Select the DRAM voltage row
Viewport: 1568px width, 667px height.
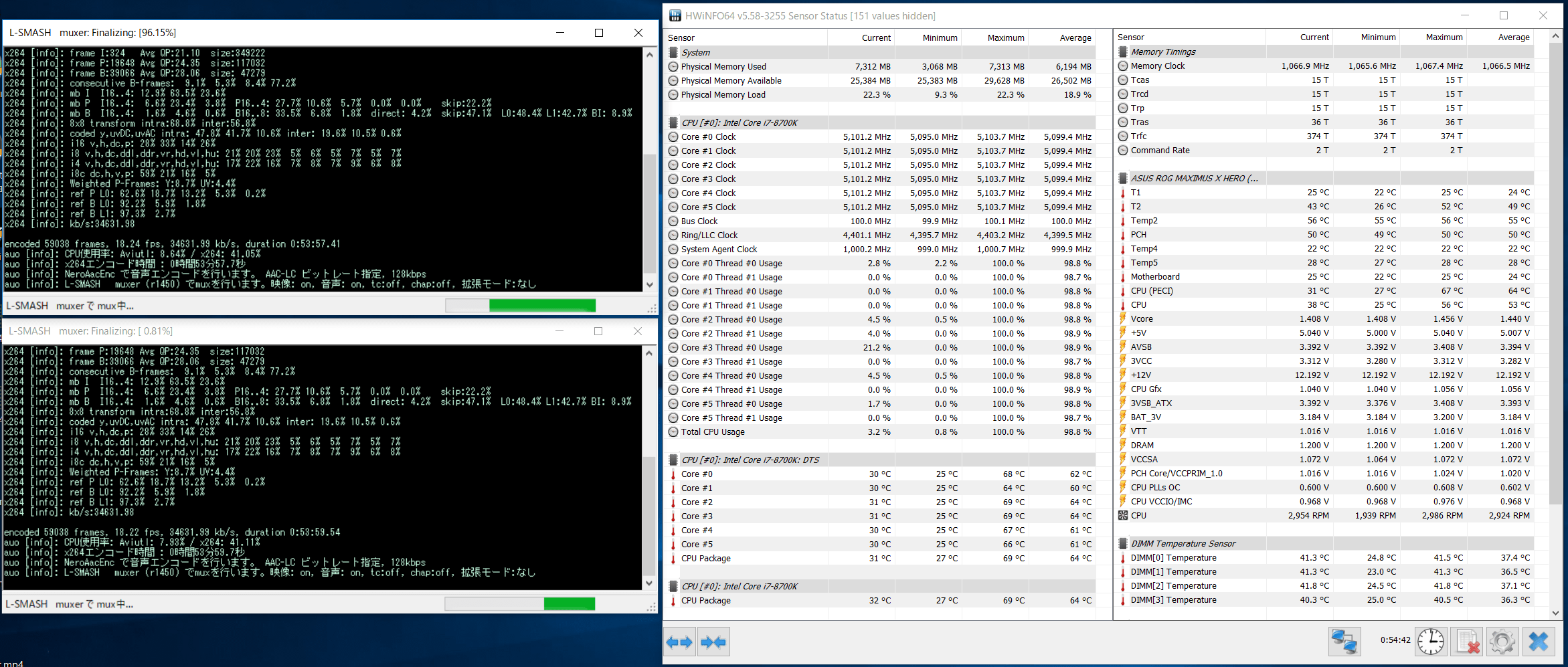pos(1325,445)
